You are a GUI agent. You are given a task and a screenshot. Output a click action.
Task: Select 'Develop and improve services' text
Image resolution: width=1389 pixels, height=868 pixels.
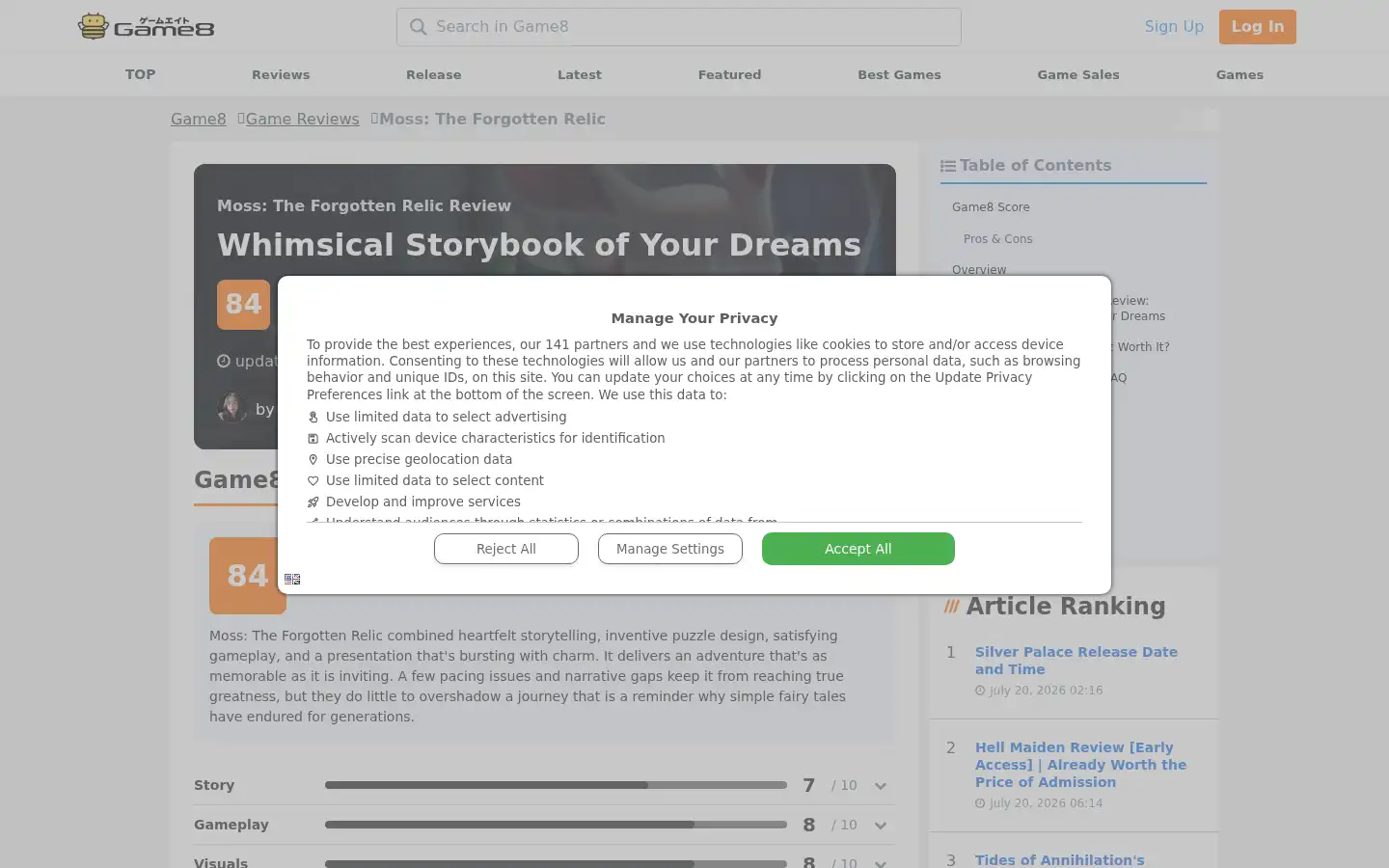point(422,502)
